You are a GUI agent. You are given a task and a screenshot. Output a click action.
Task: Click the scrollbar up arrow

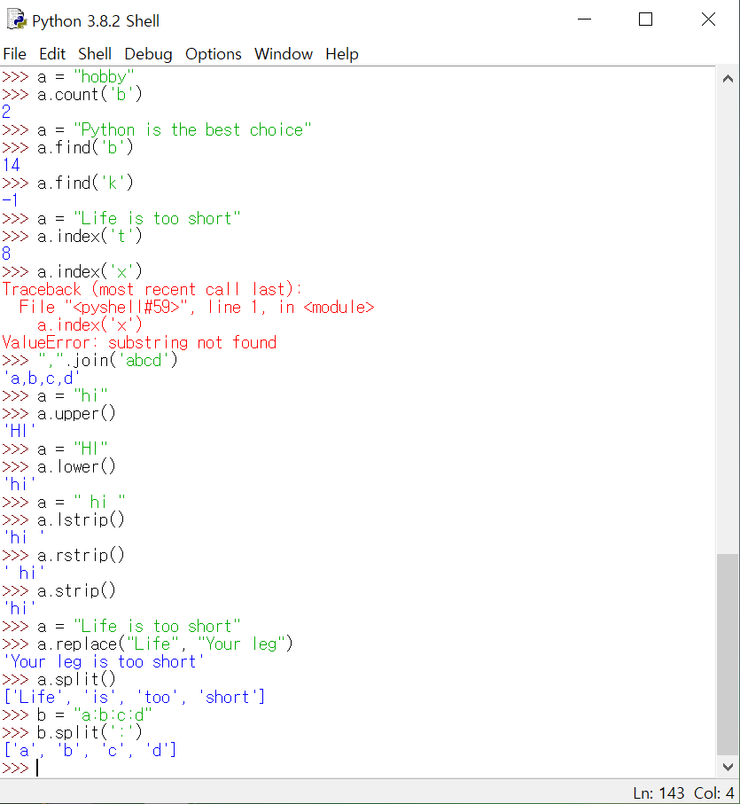[x=727, y=79]
